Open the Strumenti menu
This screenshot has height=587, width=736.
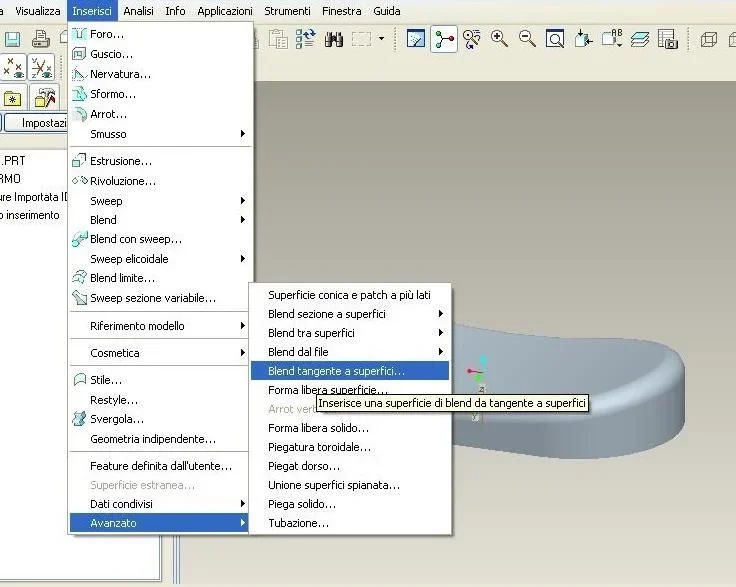click(287, 11)
